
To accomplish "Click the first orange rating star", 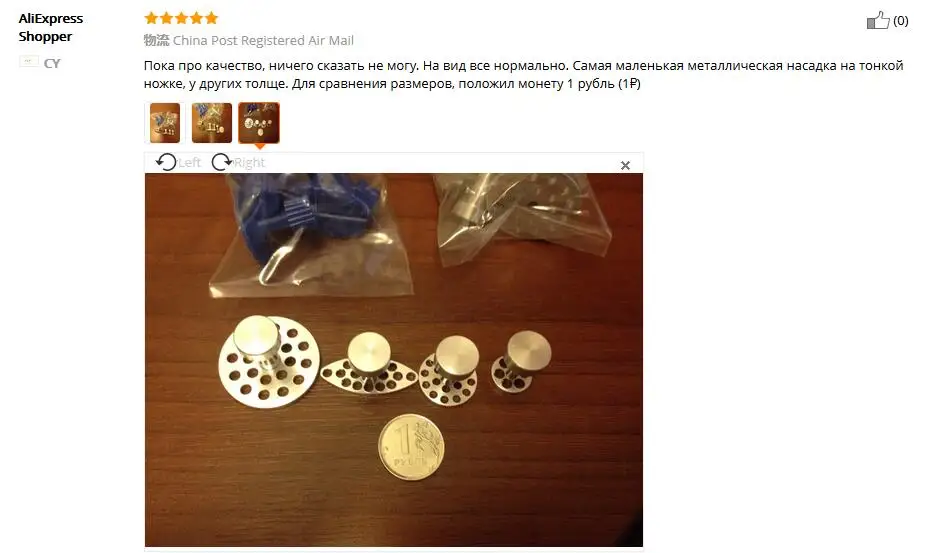I will (151, 18).
